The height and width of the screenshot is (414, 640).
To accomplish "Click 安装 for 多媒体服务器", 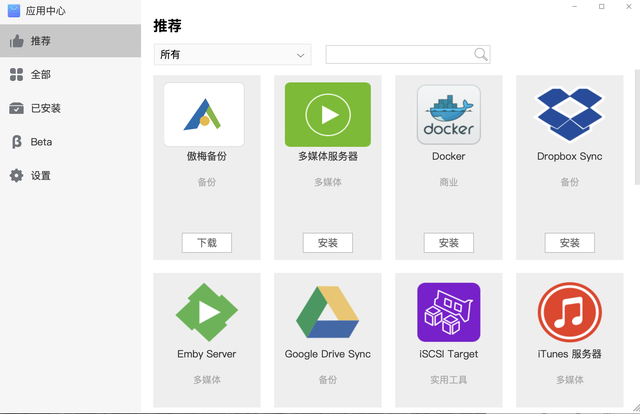I will pyautogui.click(x=328, y=243).
